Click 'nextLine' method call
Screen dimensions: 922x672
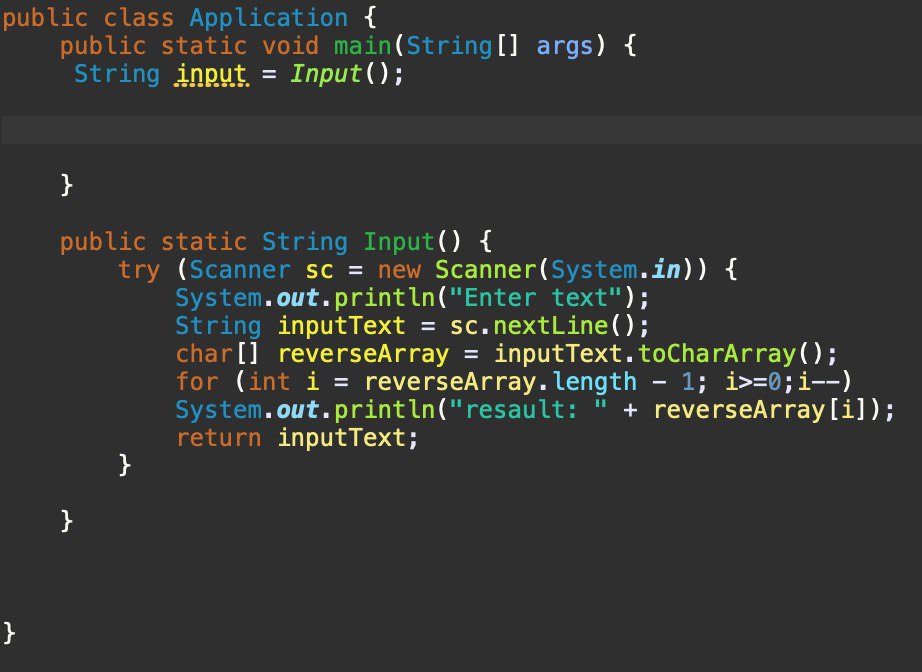pos(550,326)
